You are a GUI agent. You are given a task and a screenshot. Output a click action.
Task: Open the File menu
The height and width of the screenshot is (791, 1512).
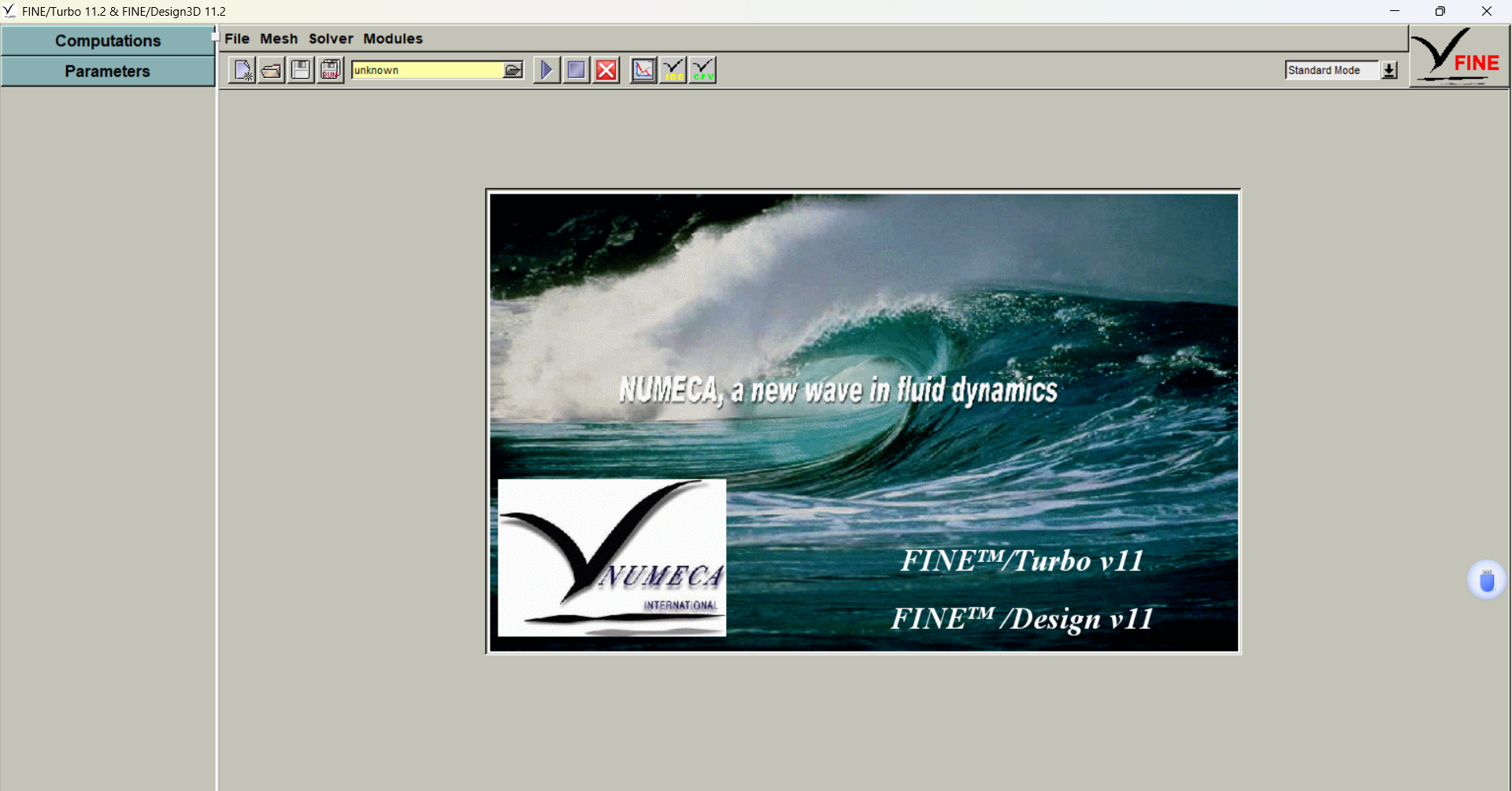(x=236, y=39)
